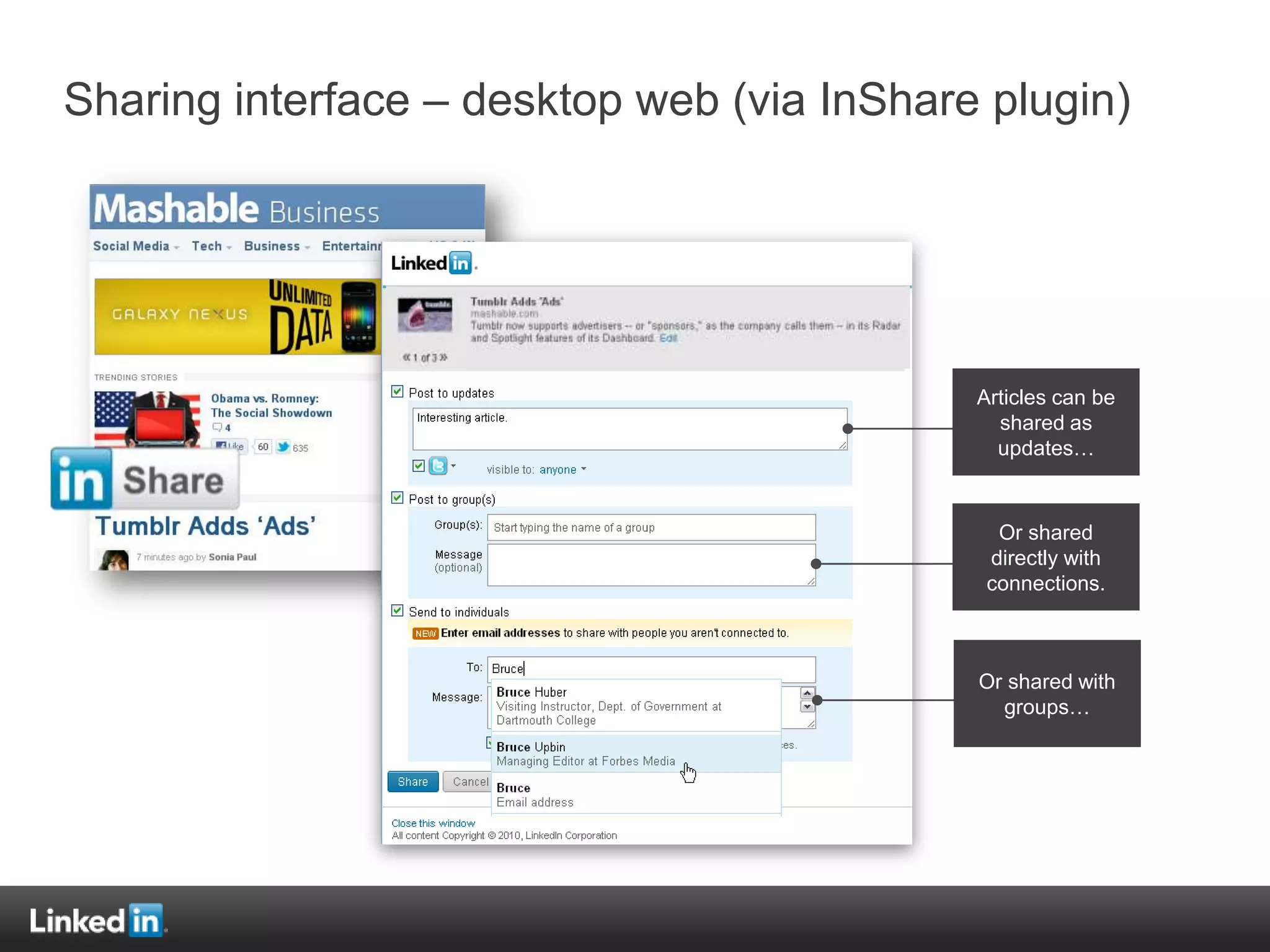Viewport: 1270px width, 952px height.
Task: Click the Close this window link
Action: point(433,823)
